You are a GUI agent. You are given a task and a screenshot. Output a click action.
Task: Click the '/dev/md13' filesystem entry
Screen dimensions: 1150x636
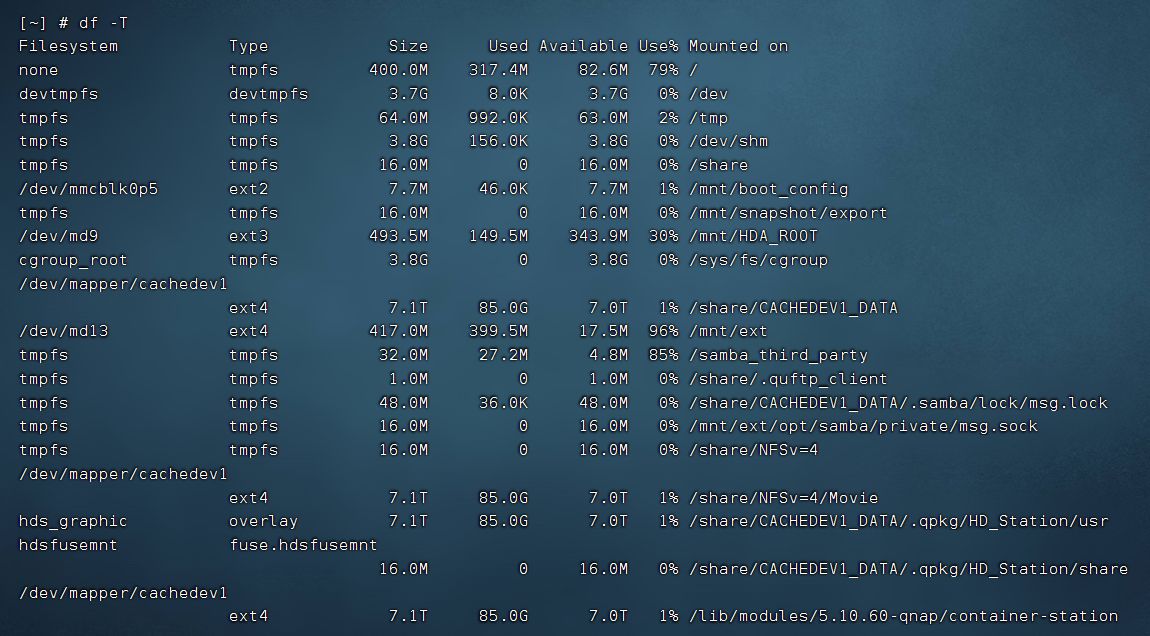coord(63,332)
